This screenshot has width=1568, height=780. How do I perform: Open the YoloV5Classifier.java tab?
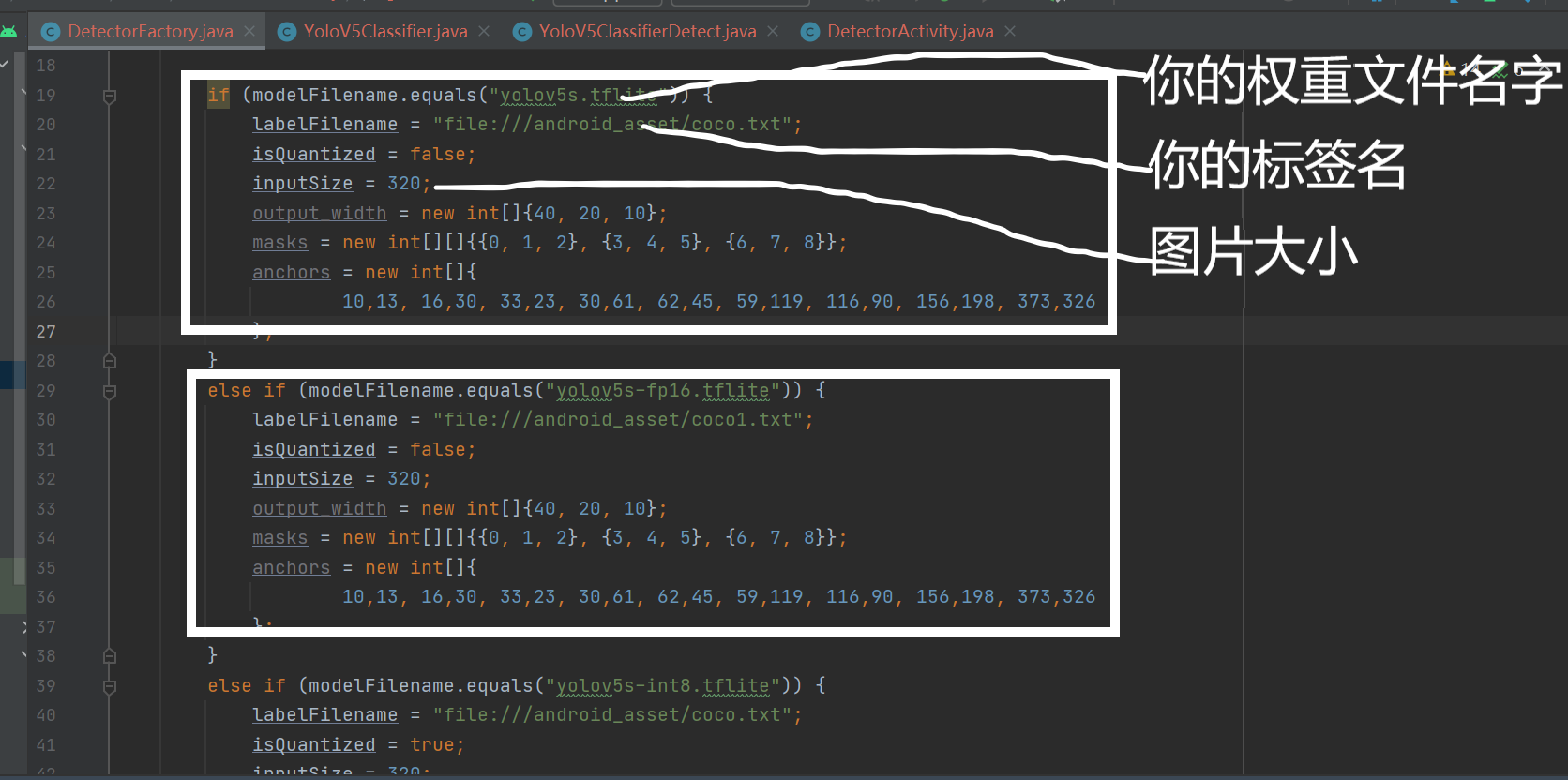click(x=385, y=31)
